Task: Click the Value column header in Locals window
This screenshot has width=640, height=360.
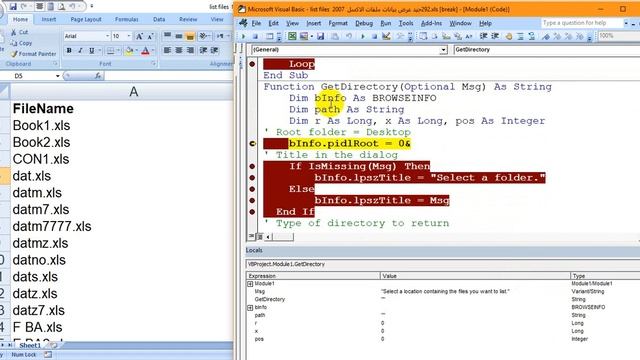Action: 475,276
